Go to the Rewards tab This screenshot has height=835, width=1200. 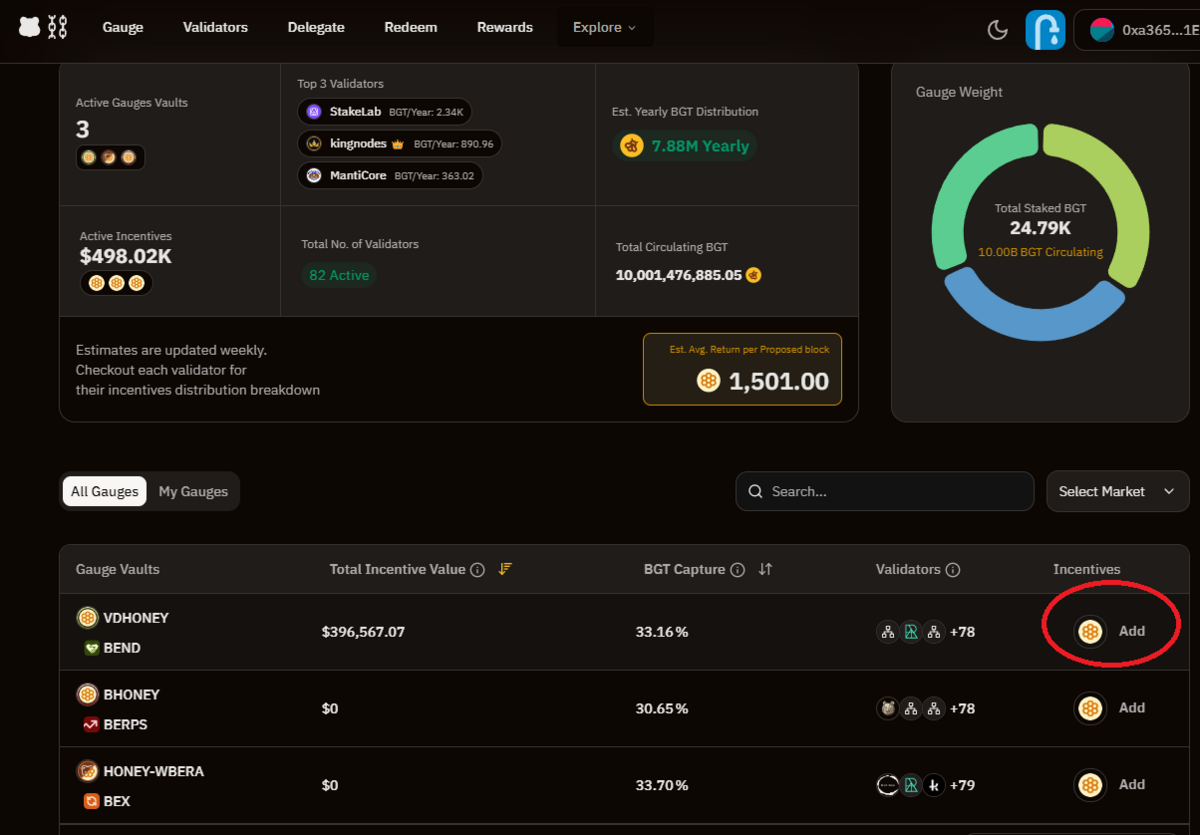505,27
